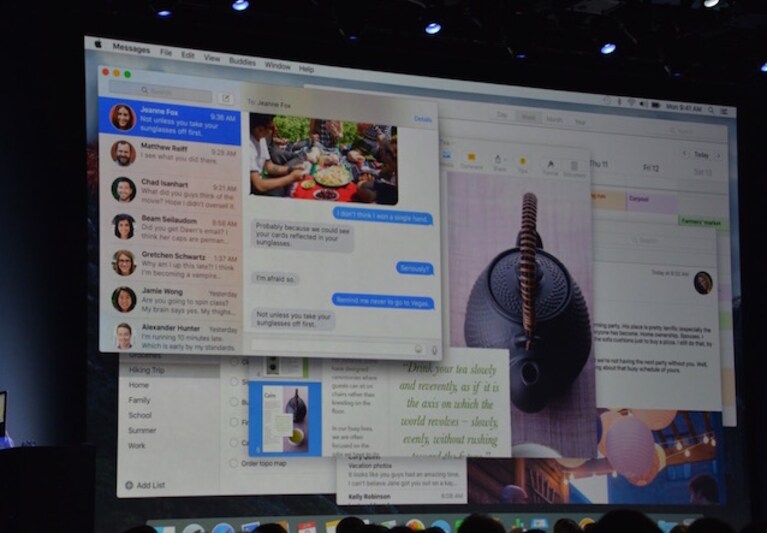767x533 pixels.
Task: Click the microphone dictation icon
Action: coord(434,350)
